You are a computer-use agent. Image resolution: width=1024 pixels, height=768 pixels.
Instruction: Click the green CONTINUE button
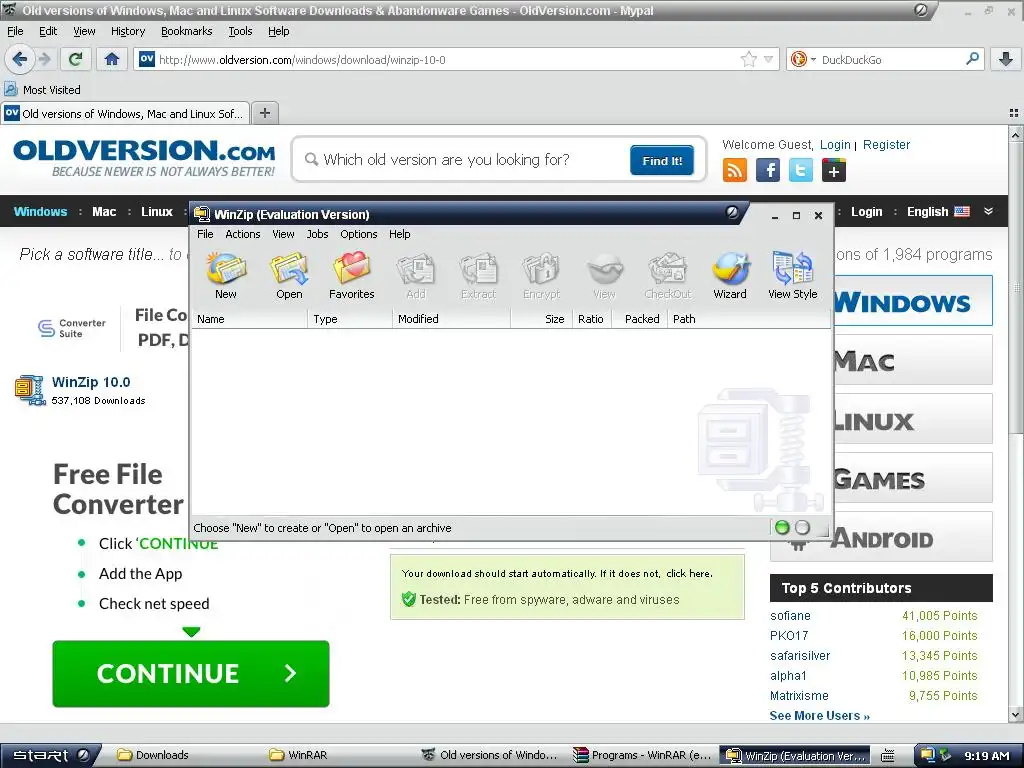point(191,673)
